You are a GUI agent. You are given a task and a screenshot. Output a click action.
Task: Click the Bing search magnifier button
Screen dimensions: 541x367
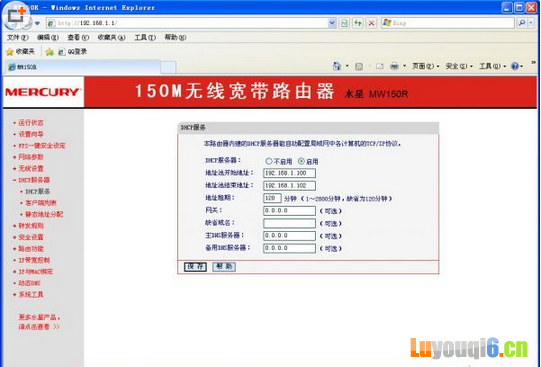click(x=522, y=23)
